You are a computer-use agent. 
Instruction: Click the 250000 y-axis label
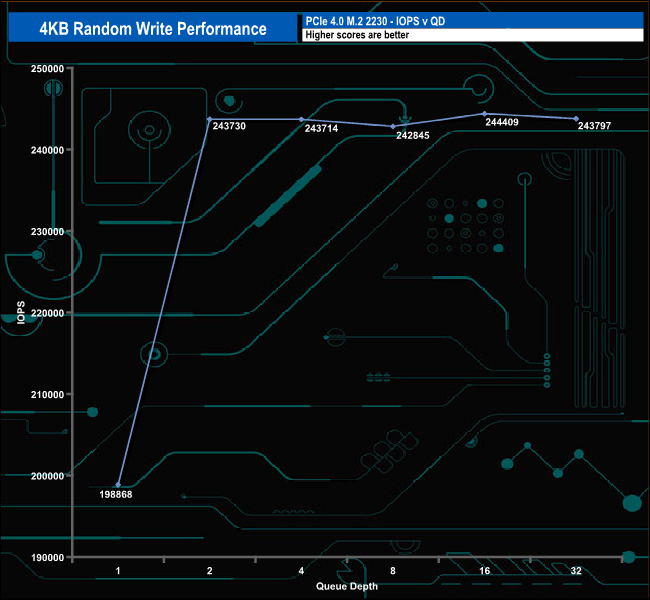[x=47, y=69]
